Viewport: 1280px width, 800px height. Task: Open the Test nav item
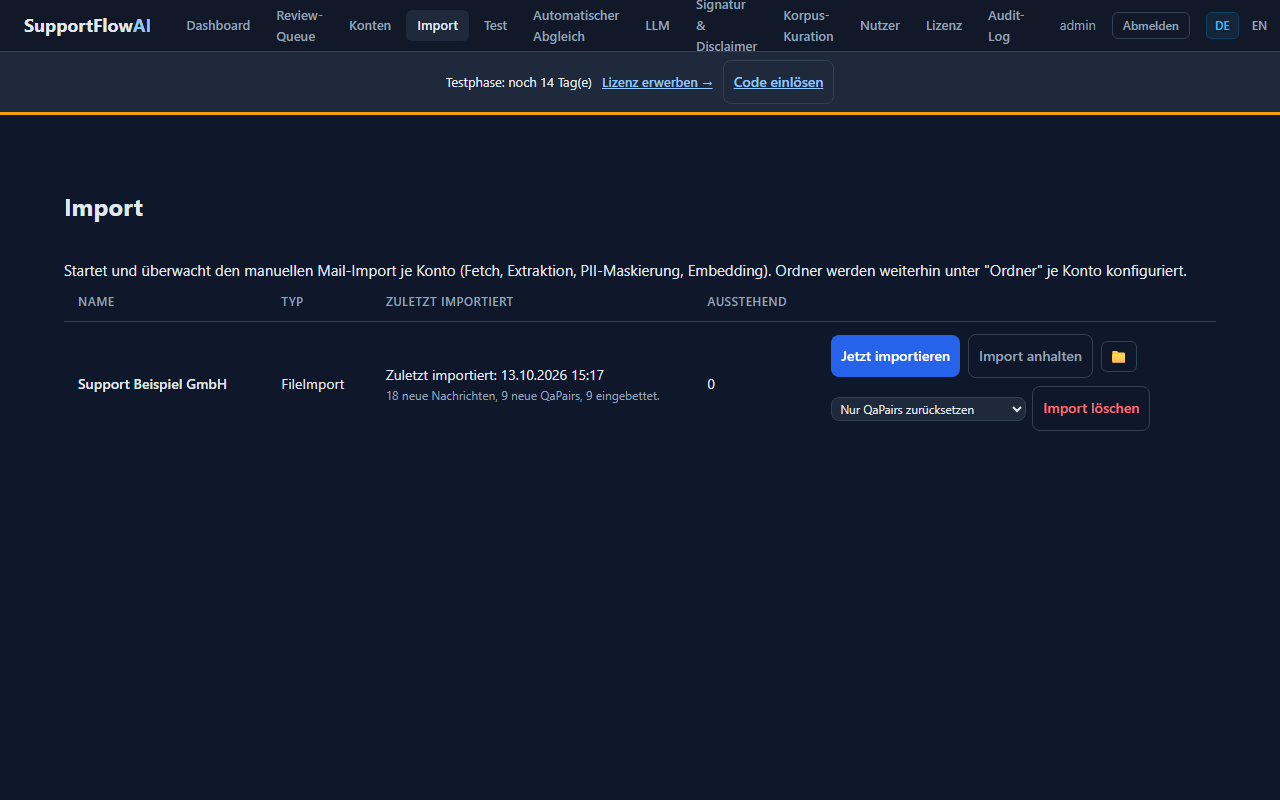point(495,25)
